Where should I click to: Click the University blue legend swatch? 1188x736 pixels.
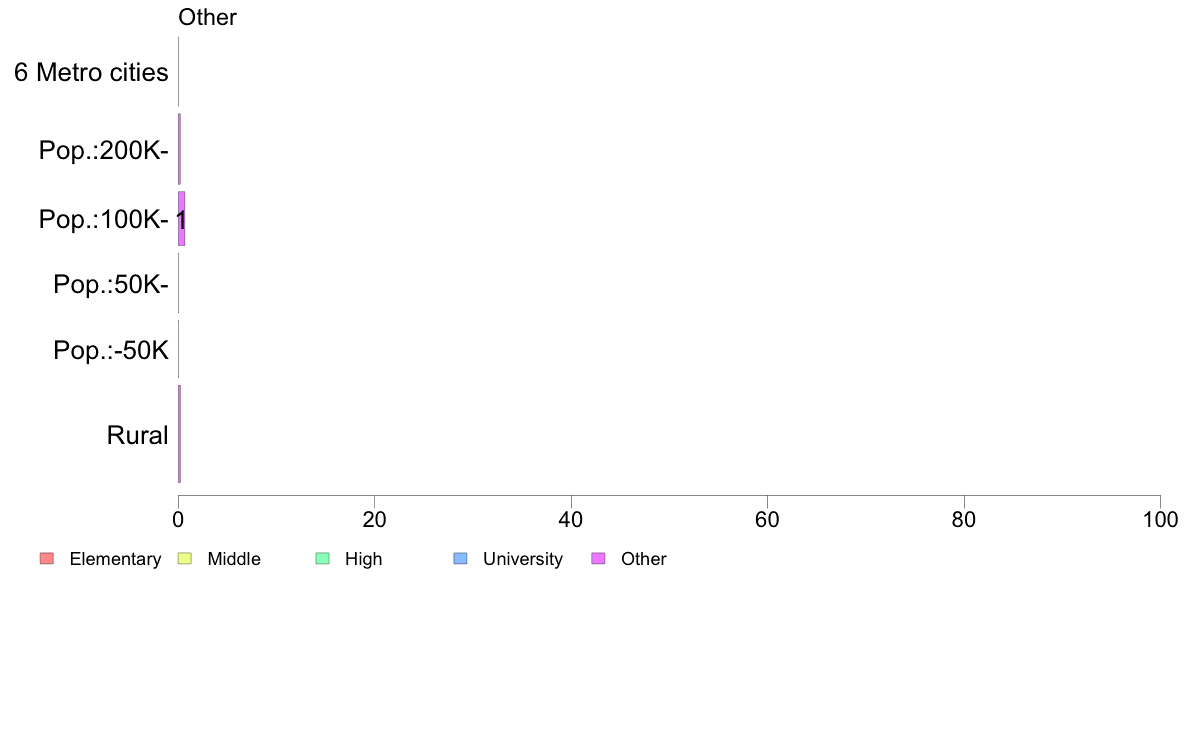460,559
